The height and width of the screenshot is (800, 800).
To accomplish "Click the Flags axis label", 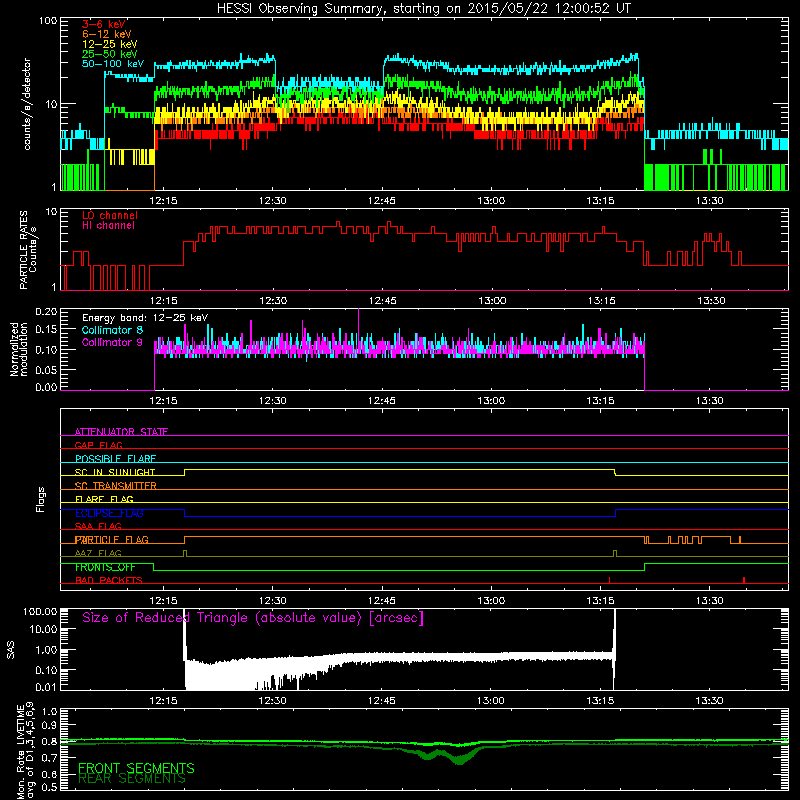I will pos(41,499).
